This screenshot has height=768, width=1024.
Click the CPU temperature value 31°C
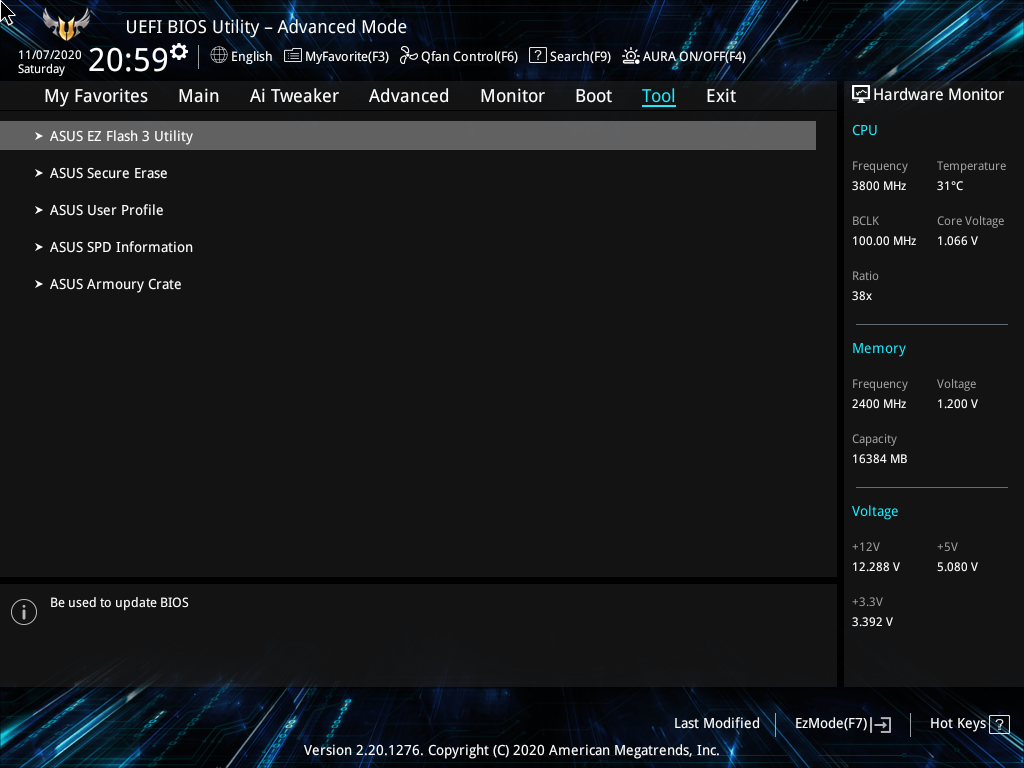pyautogui.click(x=950, y=186)
